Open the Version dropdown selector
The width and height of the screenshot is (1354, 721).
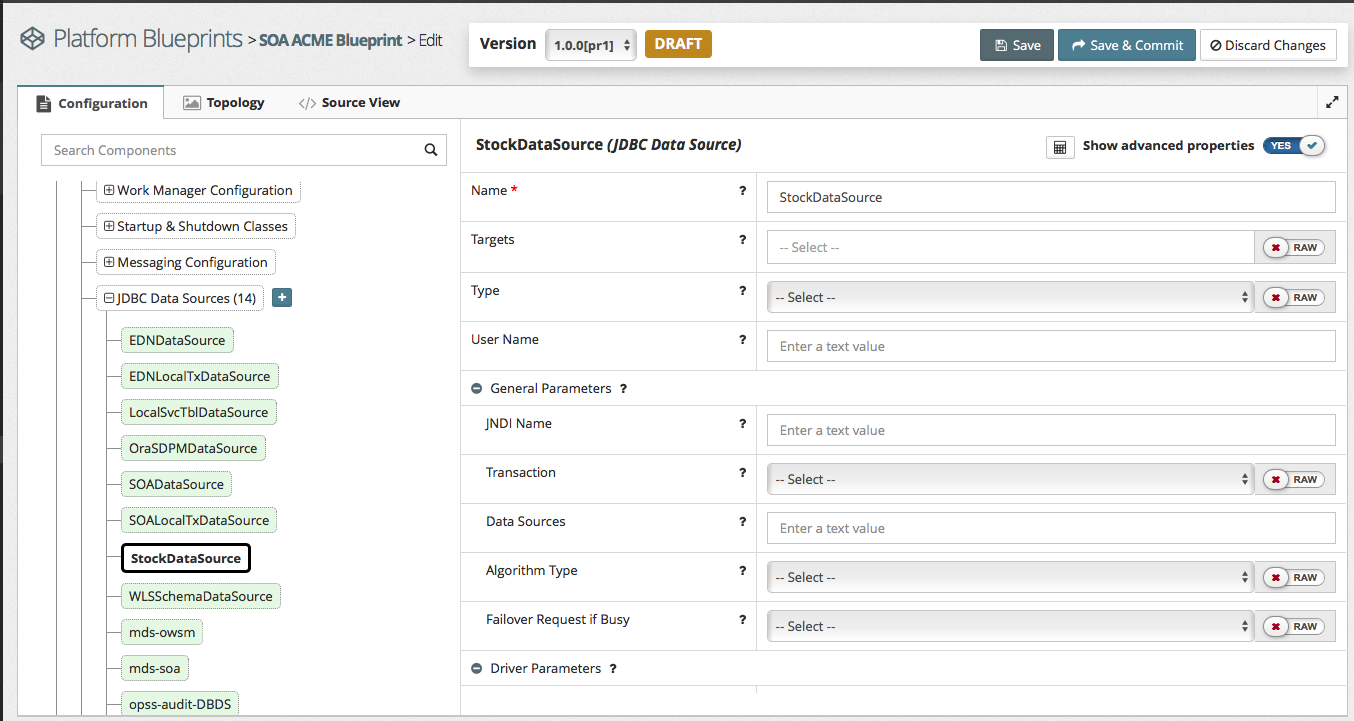(590, 45)
